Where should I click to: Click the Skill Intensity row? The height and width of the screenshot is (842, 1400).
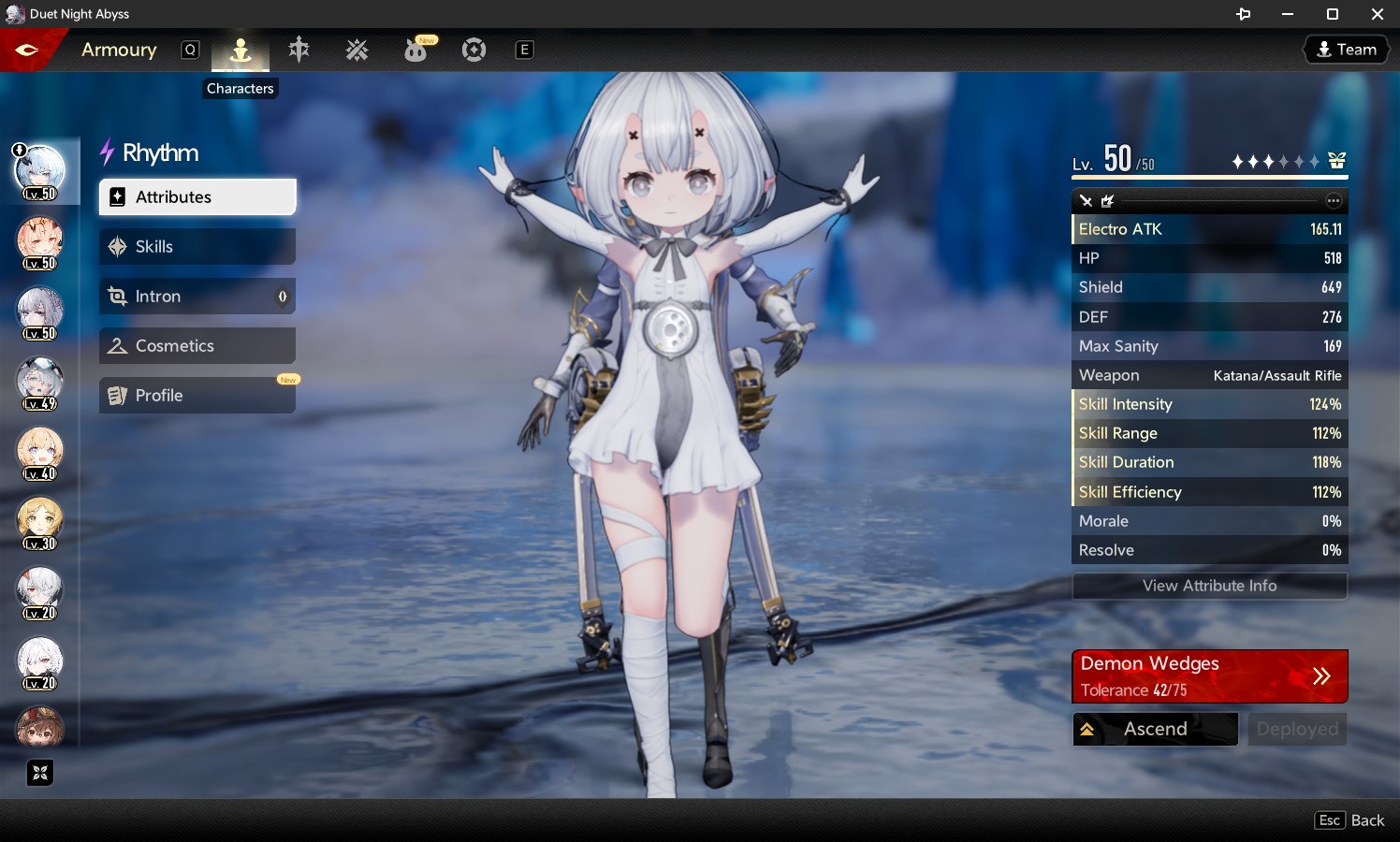[x=1210, y=404]
